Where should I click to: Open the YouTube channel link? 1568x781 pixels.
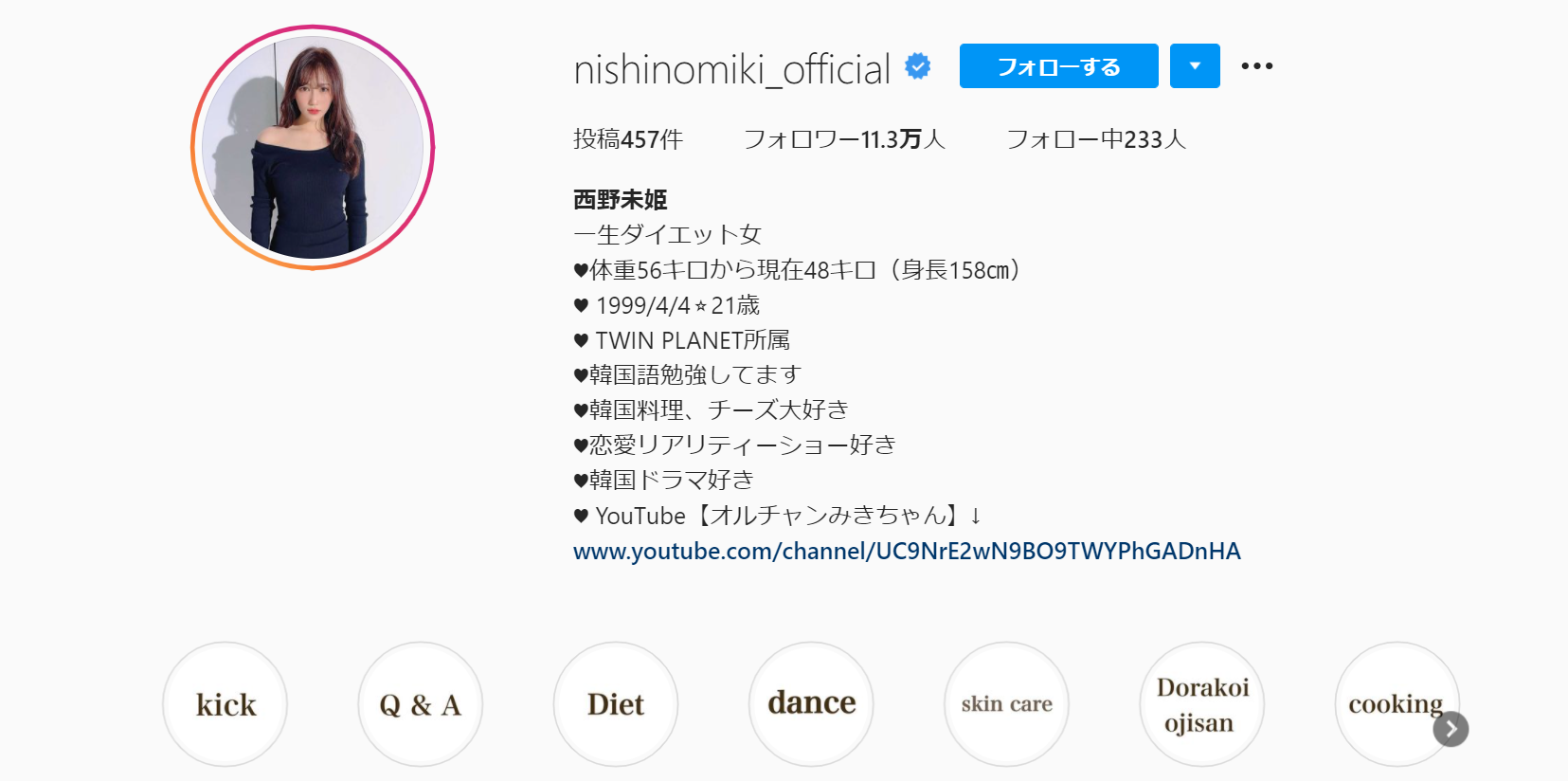pyautogui.click(x=907, y=551)
